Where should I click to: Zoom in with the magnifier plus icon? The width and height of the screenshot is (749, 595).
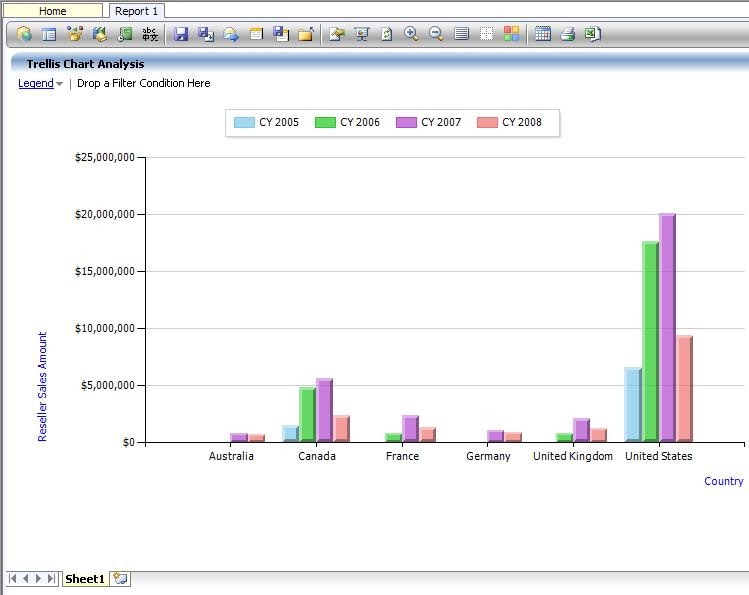(x=411, y=34)
